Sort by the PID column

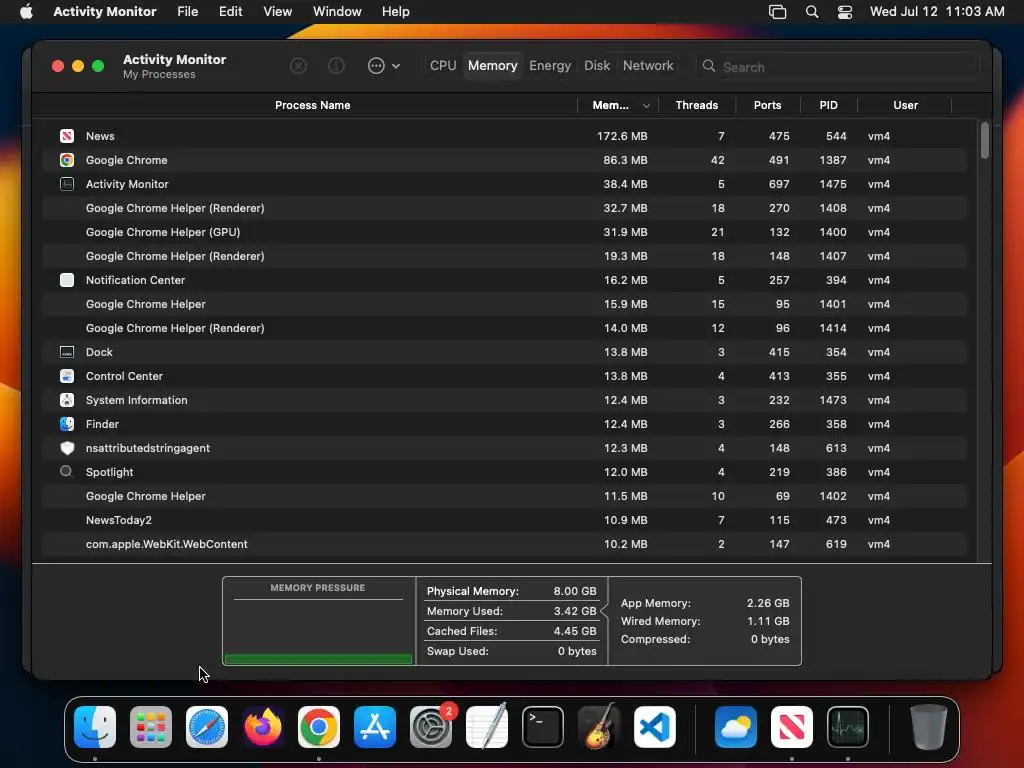click(x=829, y=105)
